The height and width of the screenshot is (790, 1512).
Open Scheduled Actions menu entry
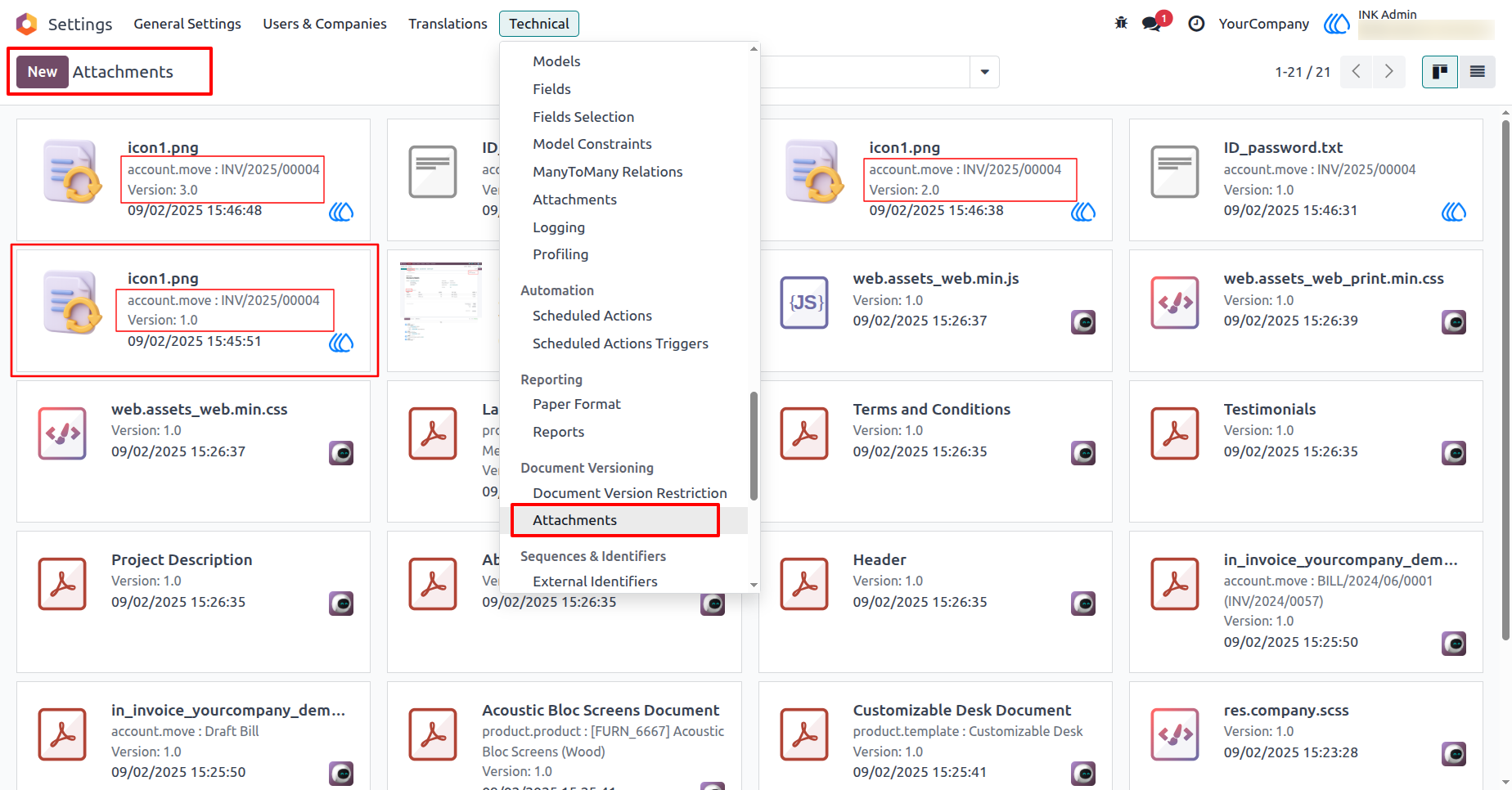click(x=592, y=316)
